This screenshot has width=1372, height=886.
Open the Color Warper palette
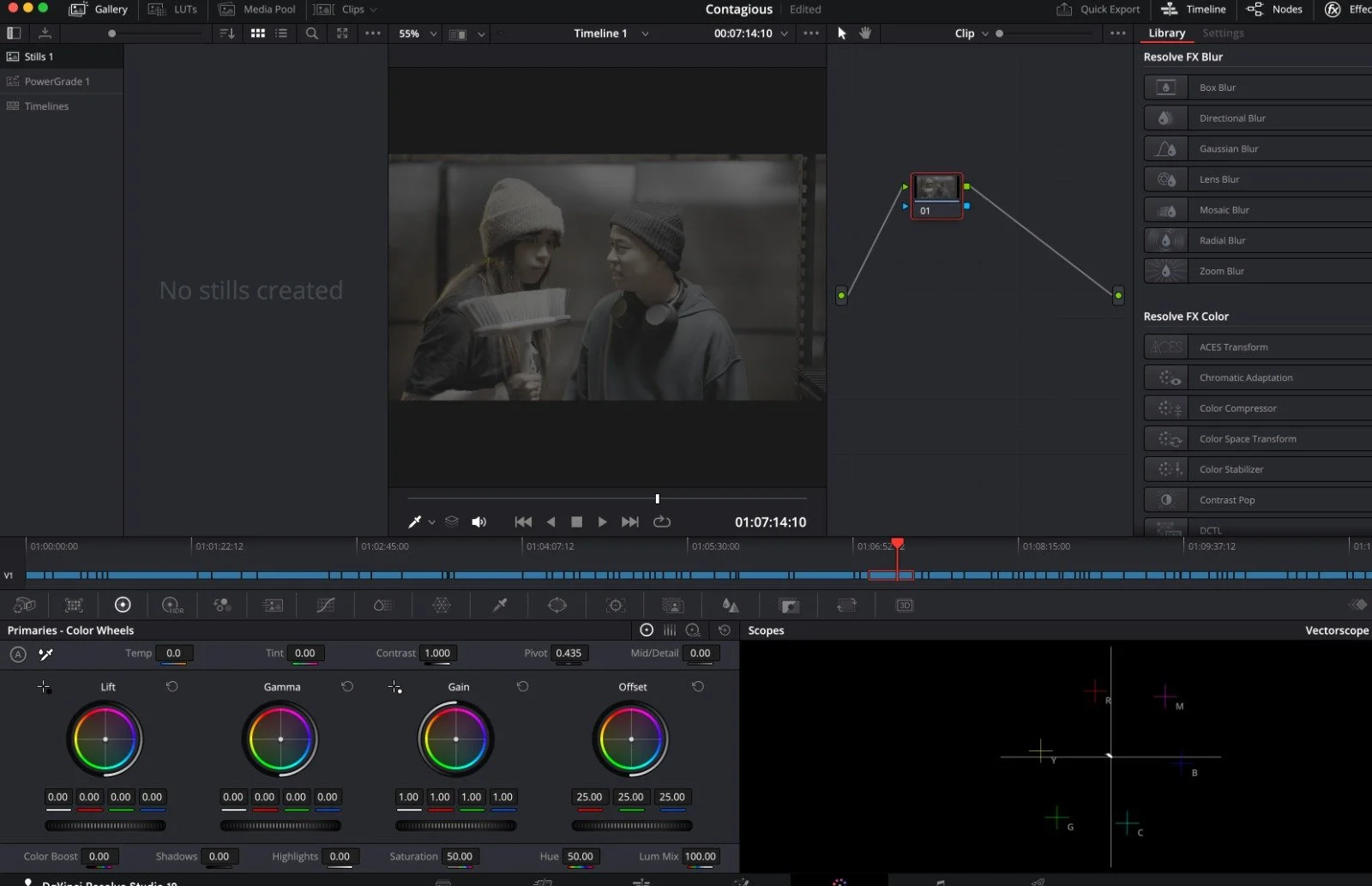click(442, 606)
